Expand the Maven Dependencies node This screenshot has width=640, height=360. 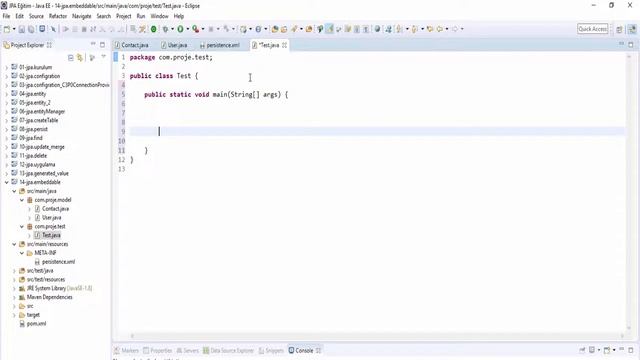pyautogui.click(x=14, y=298)
